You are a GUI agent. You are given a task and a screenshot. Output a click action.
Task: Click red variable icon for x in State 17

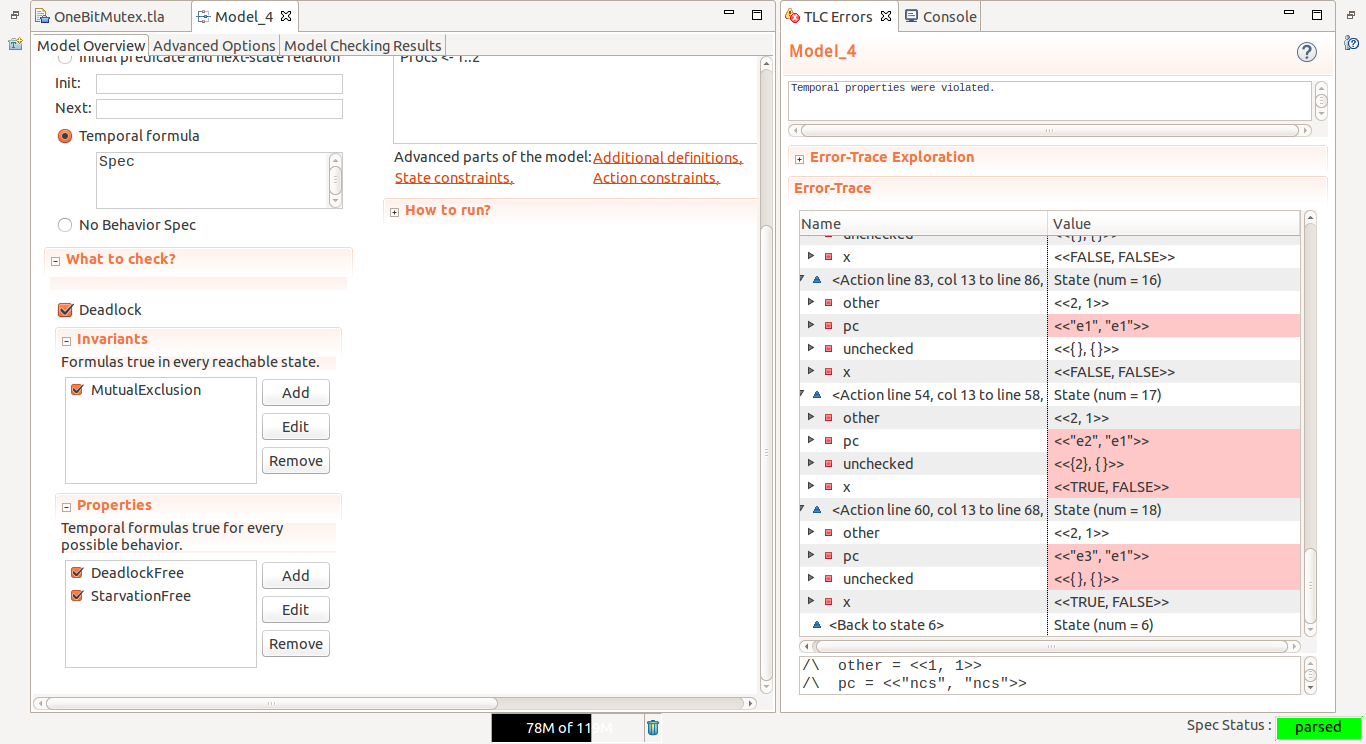829,487
